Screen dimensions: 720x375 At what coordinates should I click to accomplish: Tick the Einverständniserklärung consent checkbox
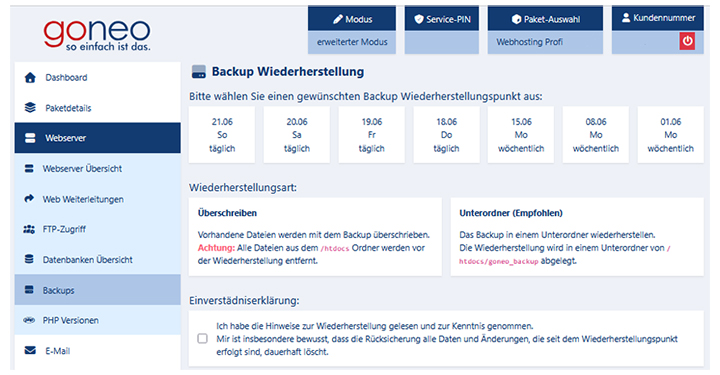pos(202,339)
